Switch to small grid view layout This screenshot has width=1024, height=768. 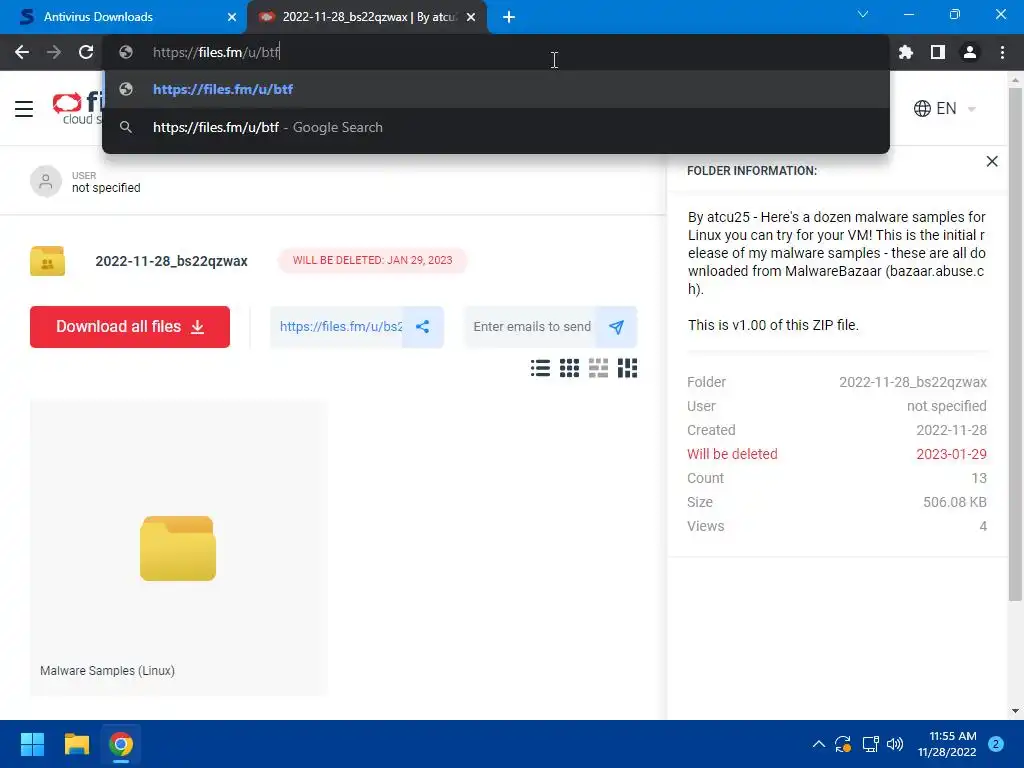pyautogui.click(x=569, y=368)
